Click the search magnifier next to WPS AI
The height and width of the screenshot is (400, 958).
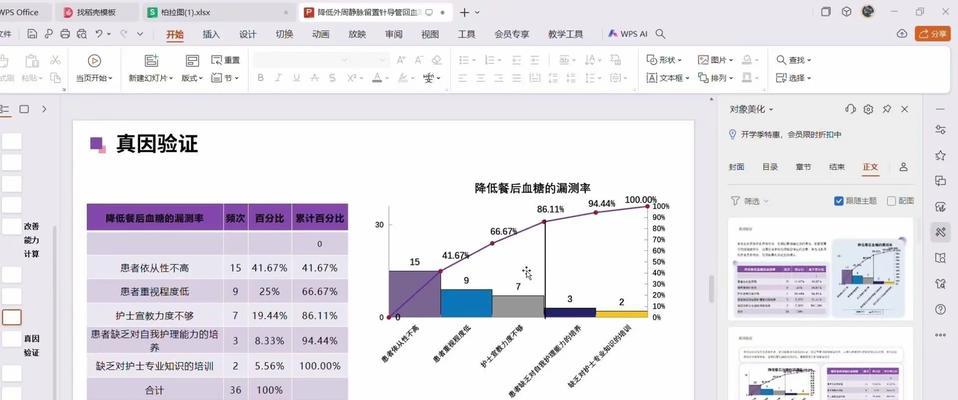(x=660, y=34)
